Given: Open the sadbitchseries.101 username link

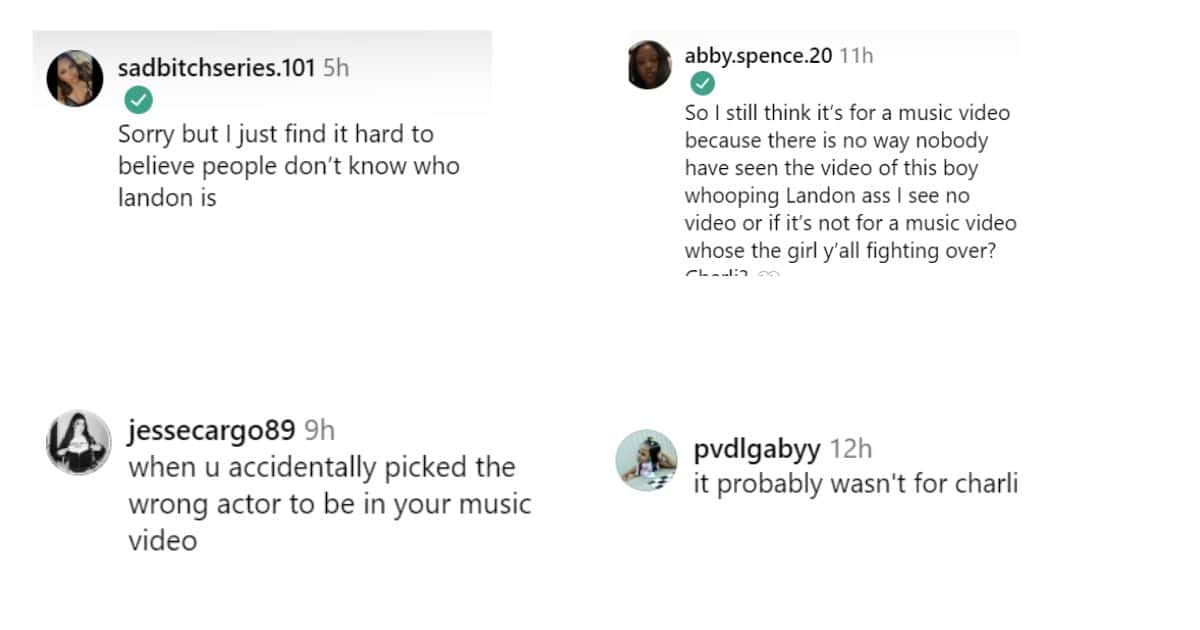Looking at the screenshot, I should coord(216,69).
